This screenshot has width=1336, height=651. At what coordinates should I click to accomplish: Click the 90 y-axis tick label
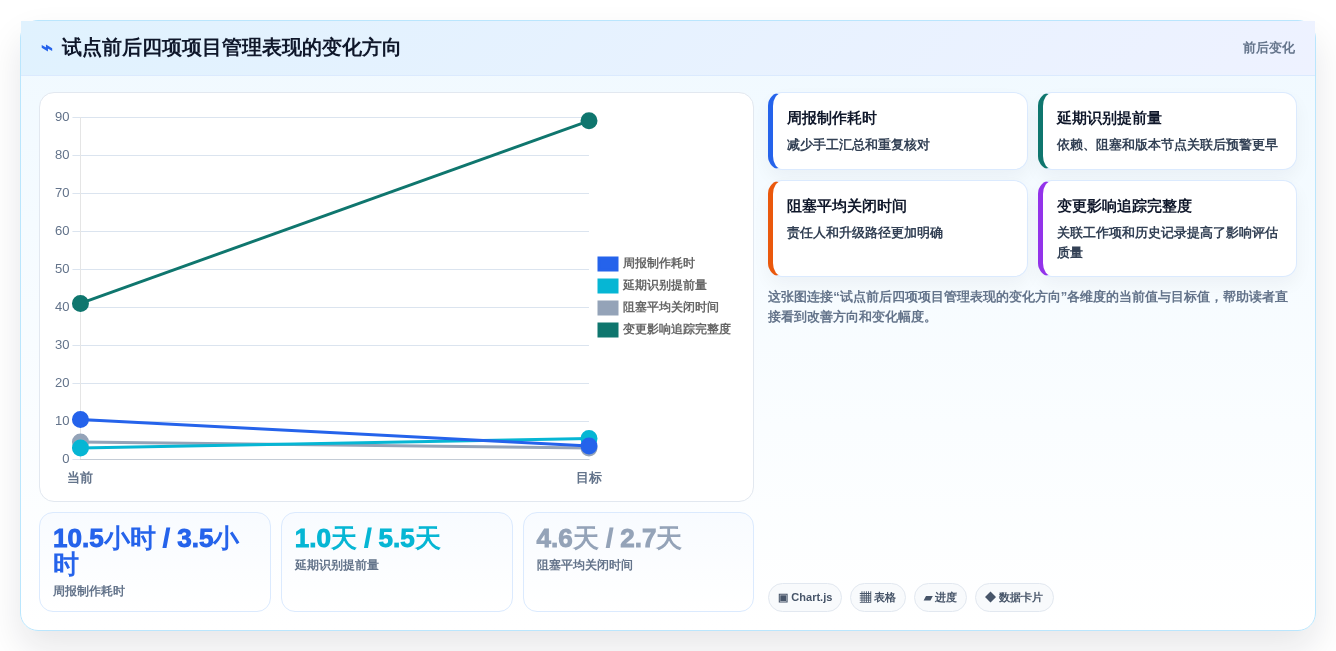[x=62, y=117]
